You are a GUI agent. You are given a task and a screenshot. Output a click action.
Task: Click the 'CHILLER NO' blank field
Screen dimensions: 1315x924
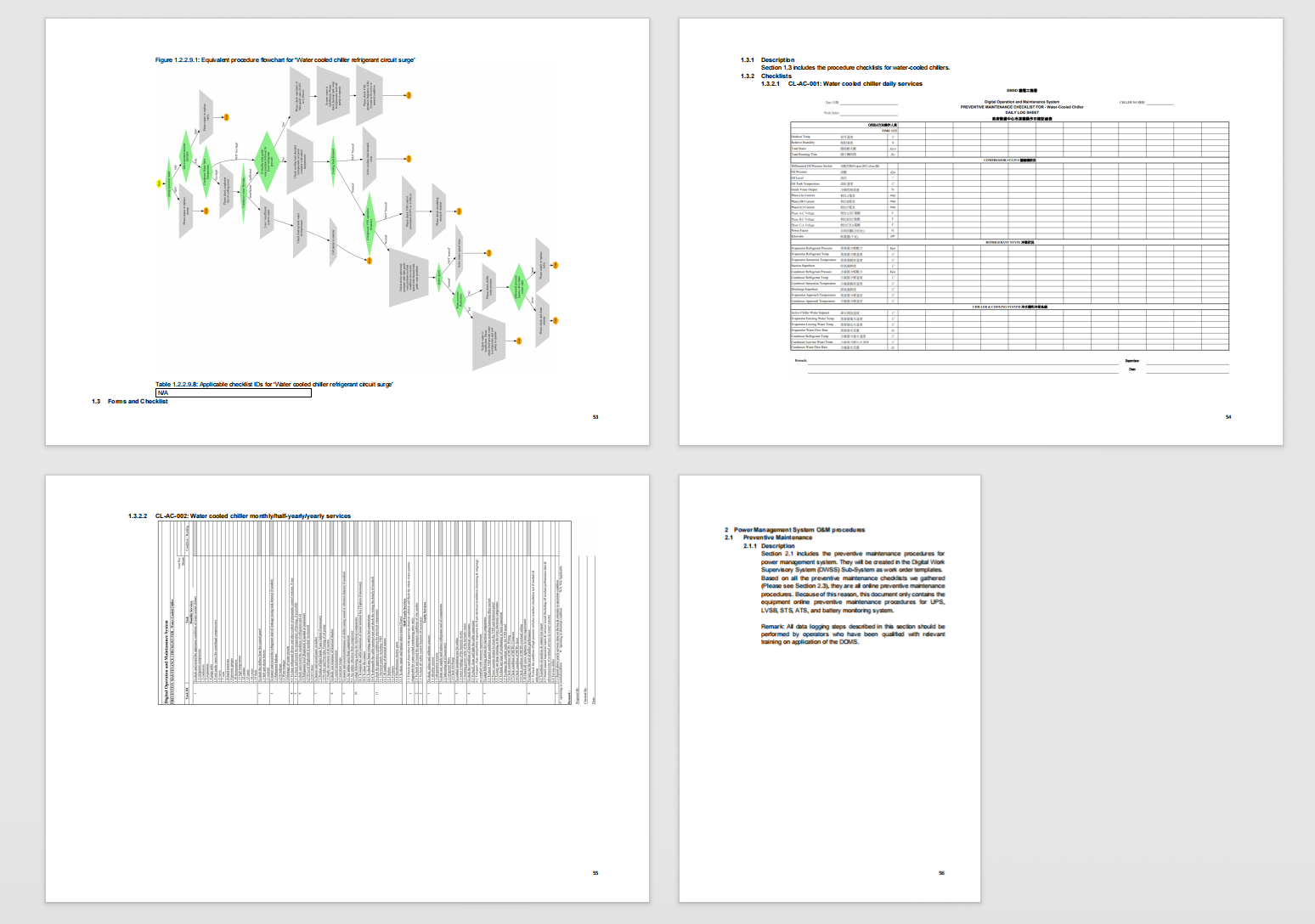[x=1160, y=103]
